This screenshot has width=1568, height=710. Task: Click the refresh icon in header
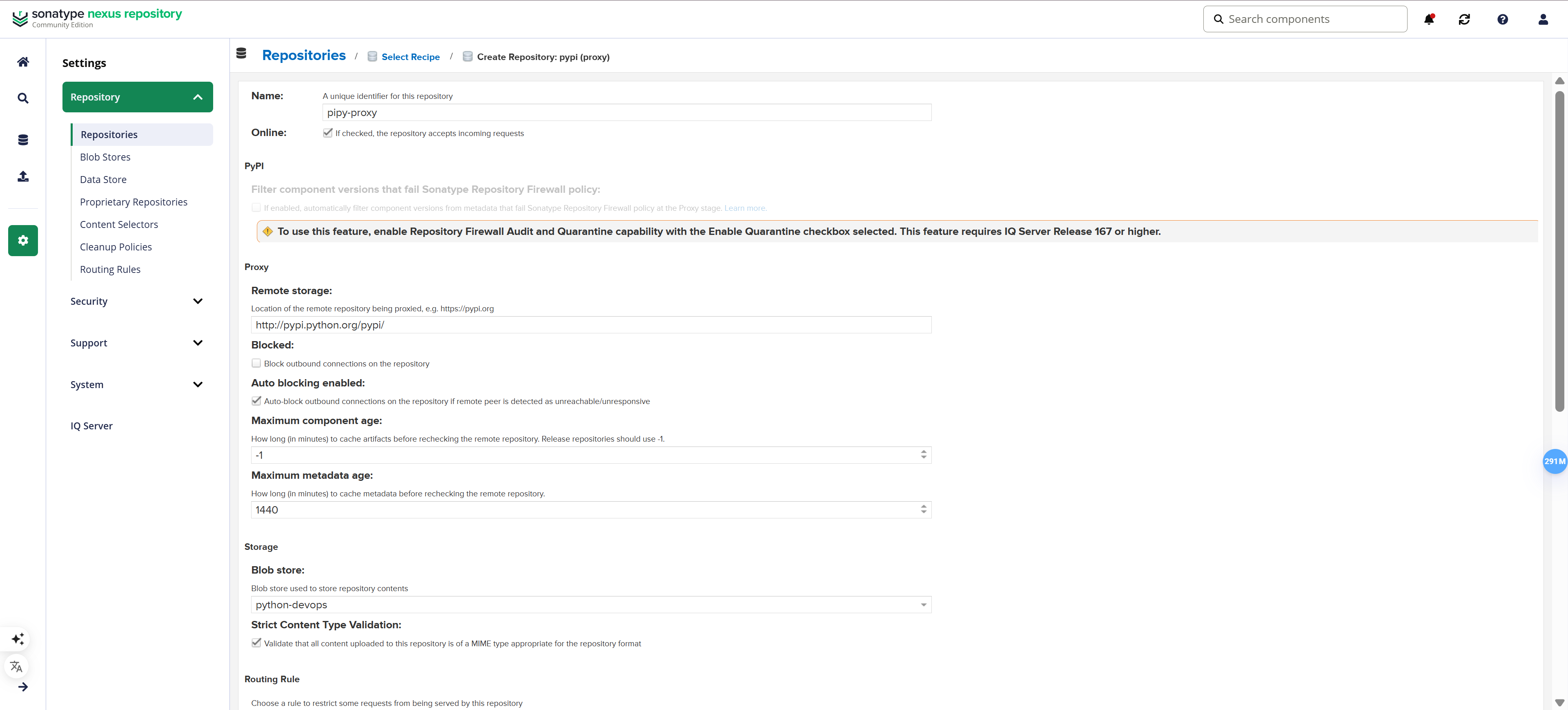pos(1465,19)
